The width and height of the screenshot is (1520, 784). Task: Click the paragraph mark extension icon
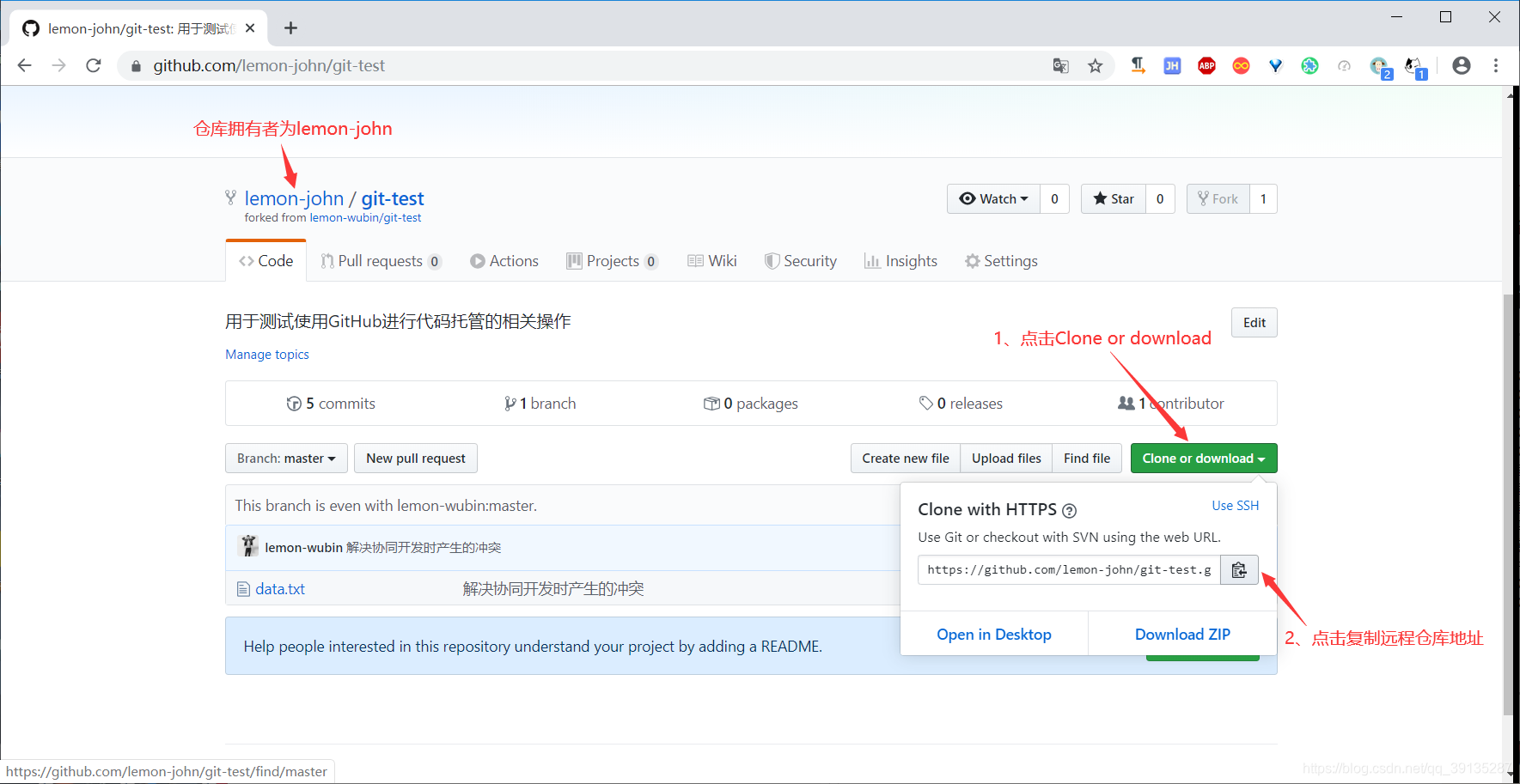(1138, 66)
